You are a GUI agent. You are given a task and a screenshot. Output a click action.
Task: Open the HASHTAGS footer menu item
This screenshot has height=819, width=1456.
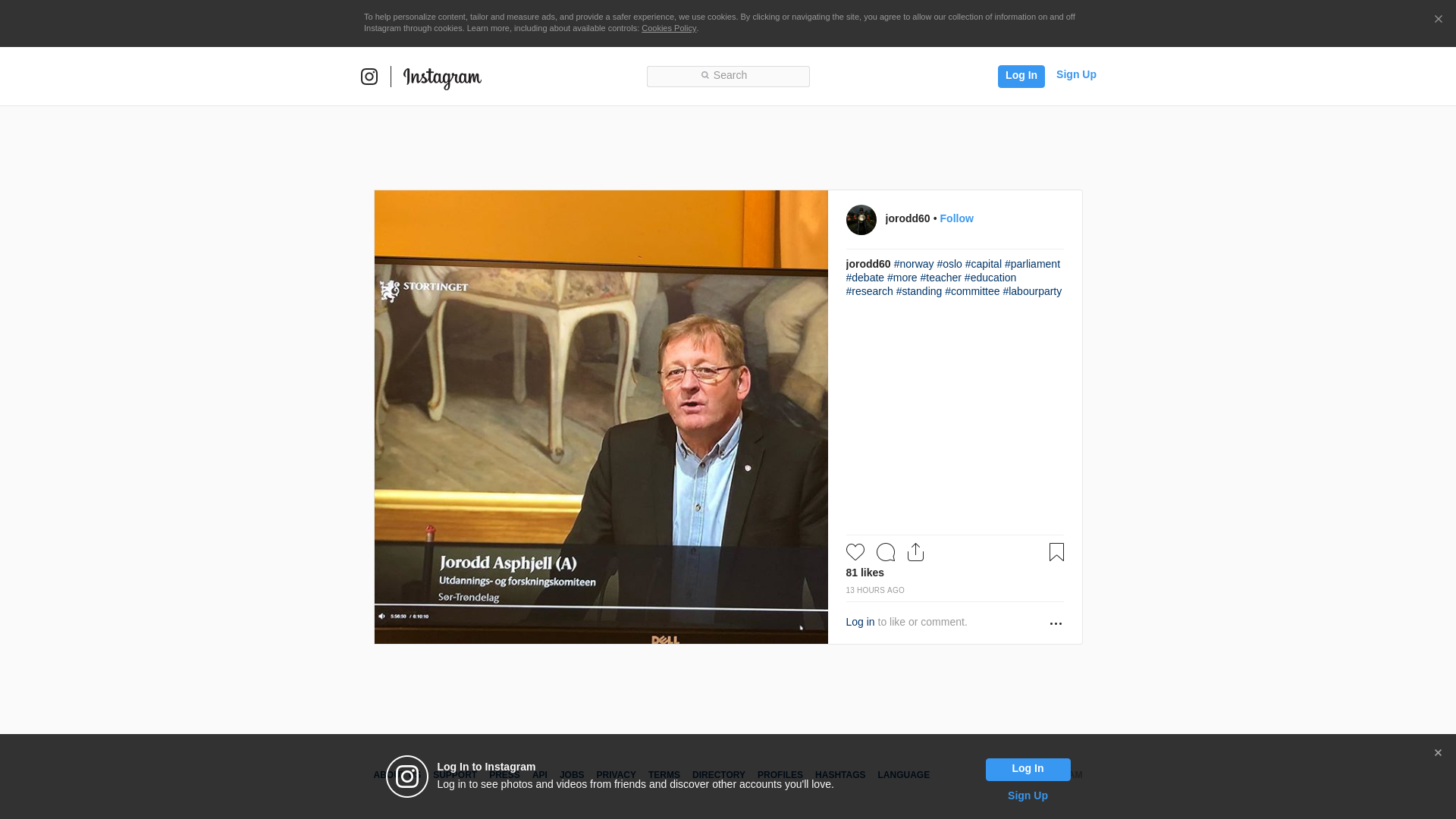840,775
